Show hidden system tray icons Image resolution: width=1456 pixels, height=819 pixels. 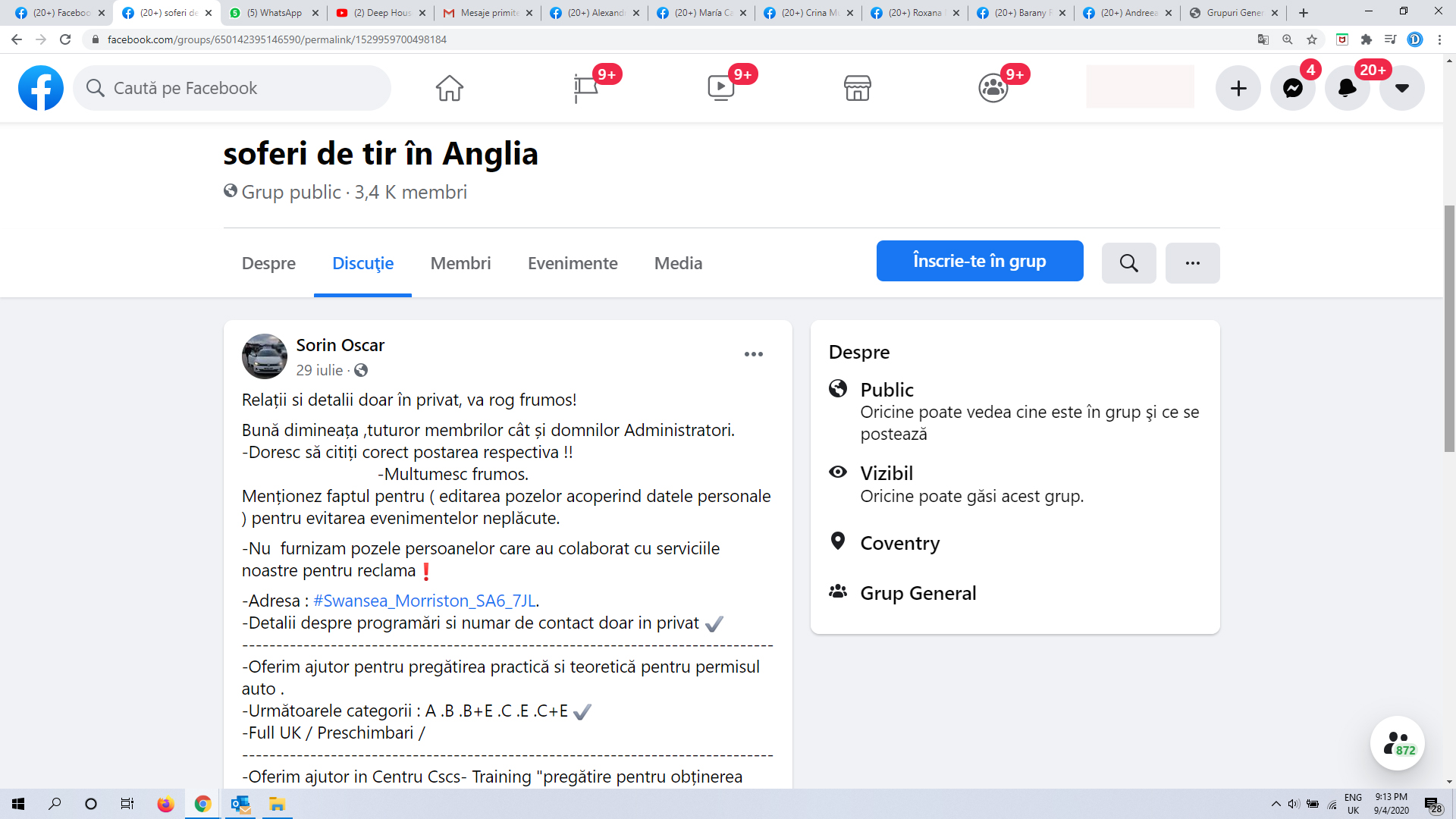[x=1276, y=804]
